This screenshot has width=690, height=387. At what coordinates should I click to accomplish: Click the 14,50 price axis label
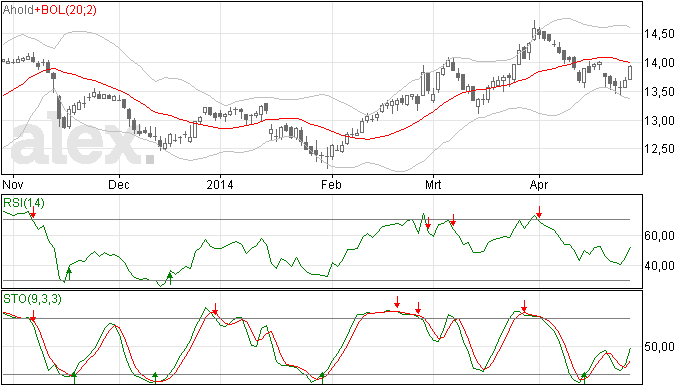click(x=659, y=34)
